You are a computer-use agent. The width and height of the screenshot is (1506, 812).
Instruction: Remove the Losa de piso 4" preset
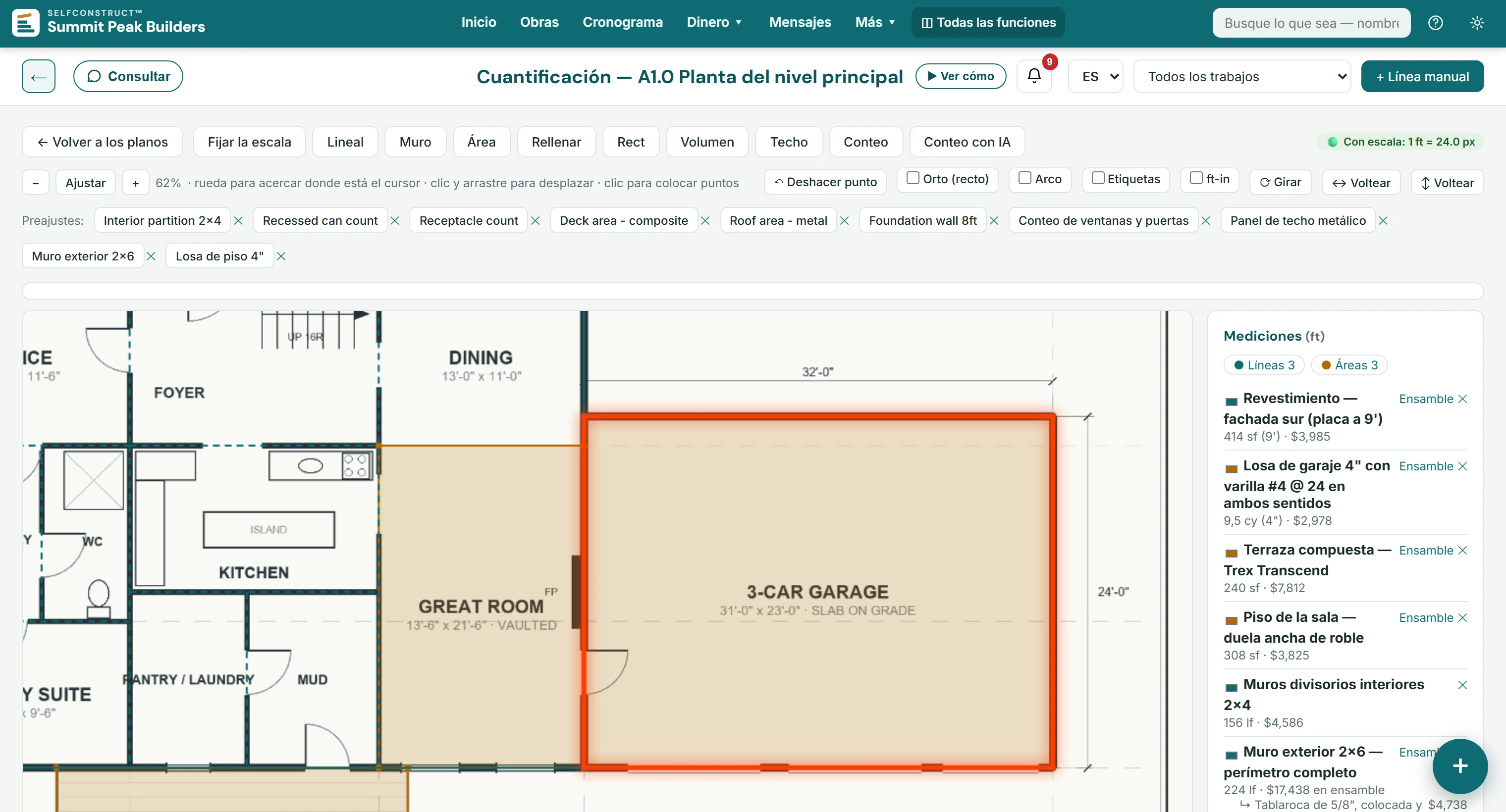point(281,256)
